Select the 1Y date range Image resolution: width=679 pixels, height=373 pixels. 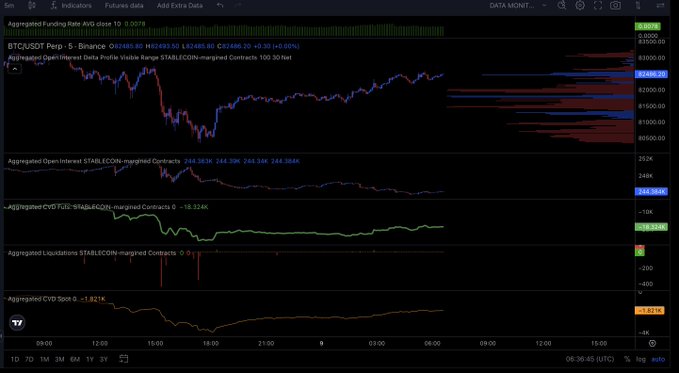point(90,359)
